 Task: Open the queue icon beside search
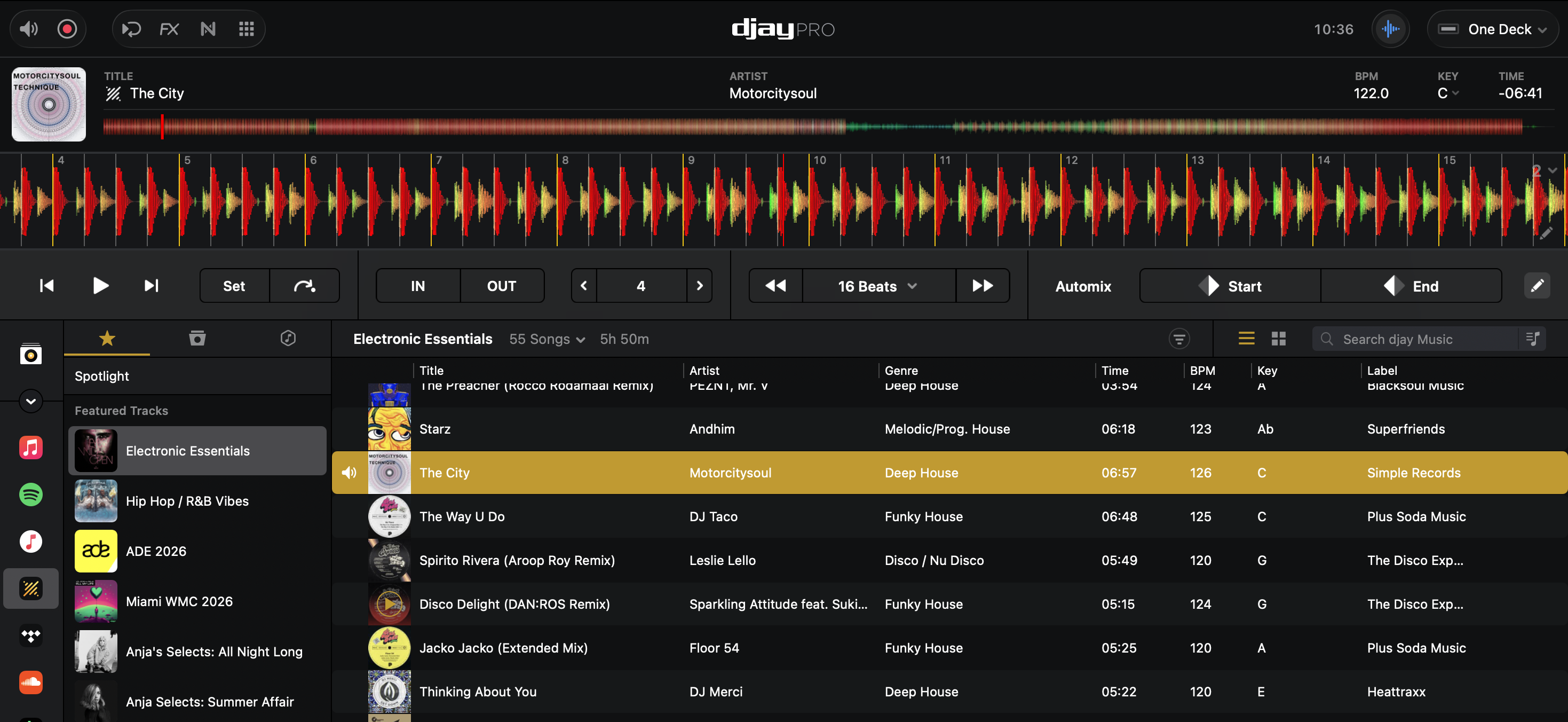click(x=1533, y=339)
